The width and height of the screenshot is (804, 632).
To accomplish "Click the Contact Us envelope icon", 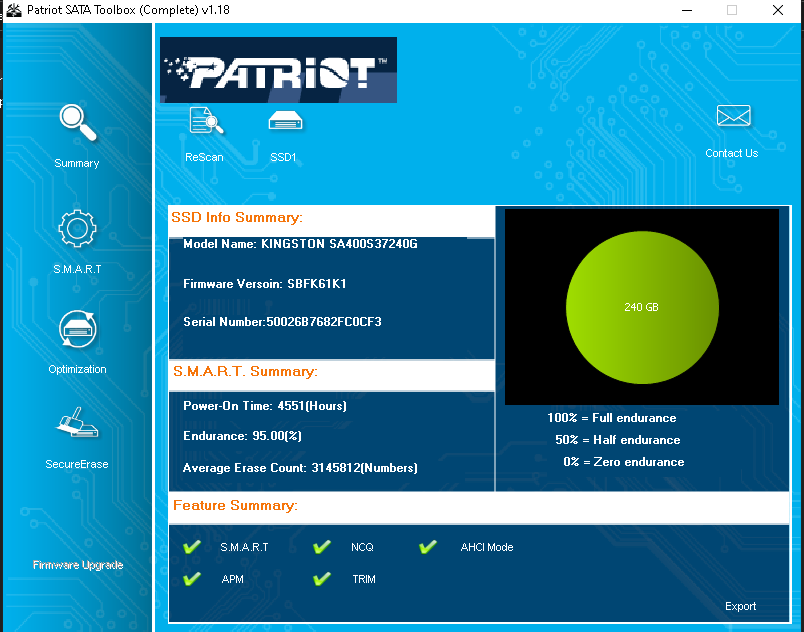I will (733, 116).
